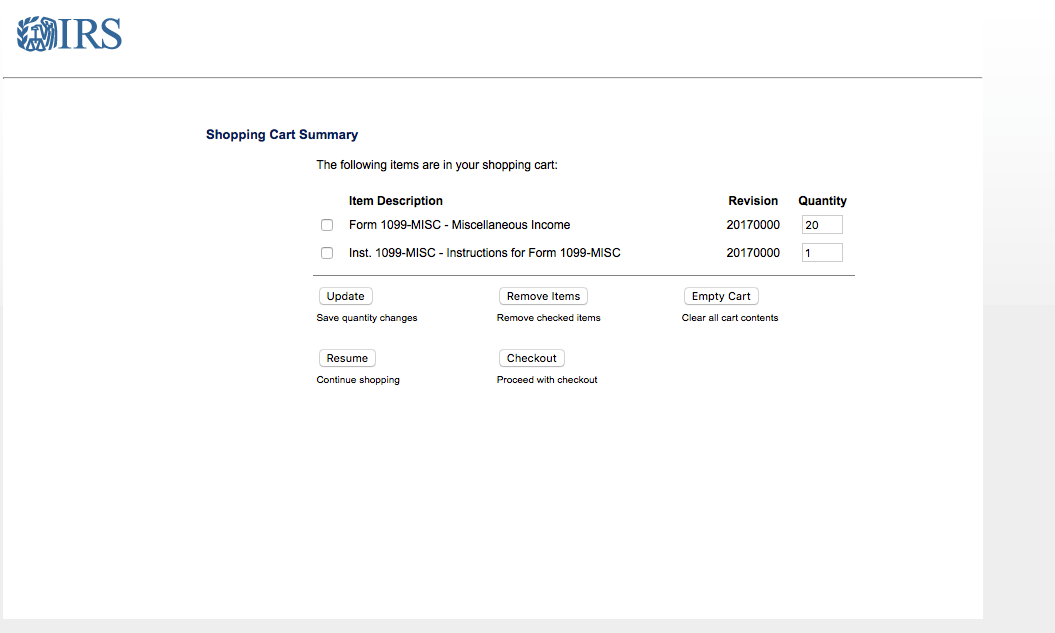The width and height of the screenshot is (1055, 633).
Task: Check the Form 1099-MISC Miscellaneous Income checkbox
Action: 327,225
